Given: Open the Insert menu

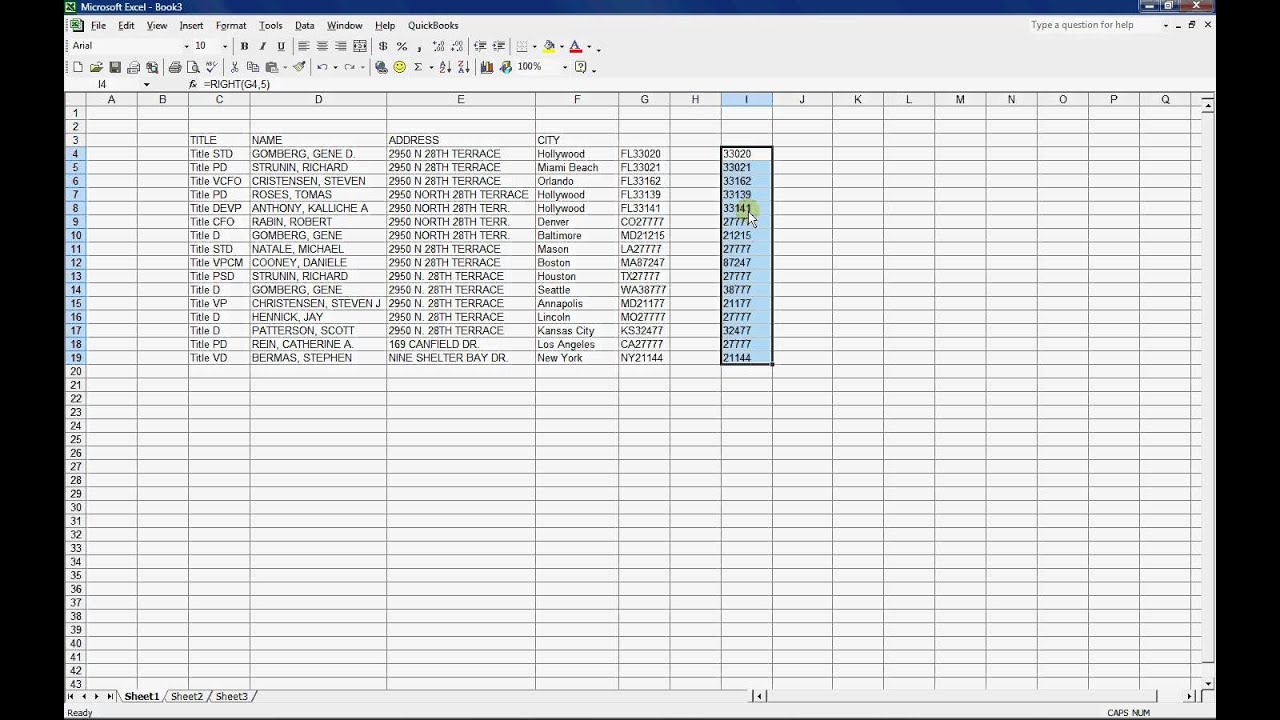Looking at the screenshot, I should [x=191, y=25].
